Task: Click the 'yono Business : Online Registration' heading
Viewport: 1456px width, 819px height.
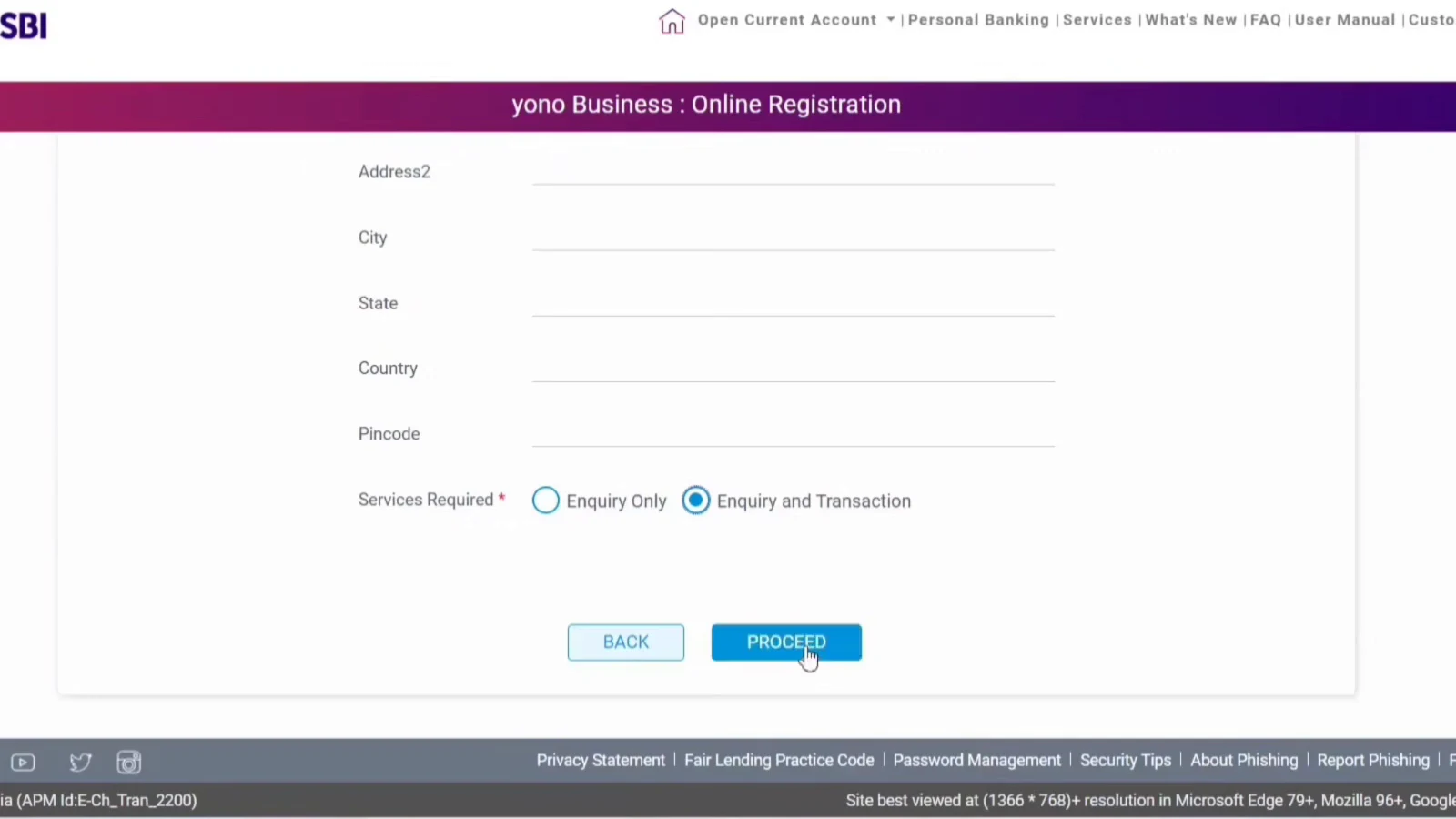Action: tap(706, 105)
